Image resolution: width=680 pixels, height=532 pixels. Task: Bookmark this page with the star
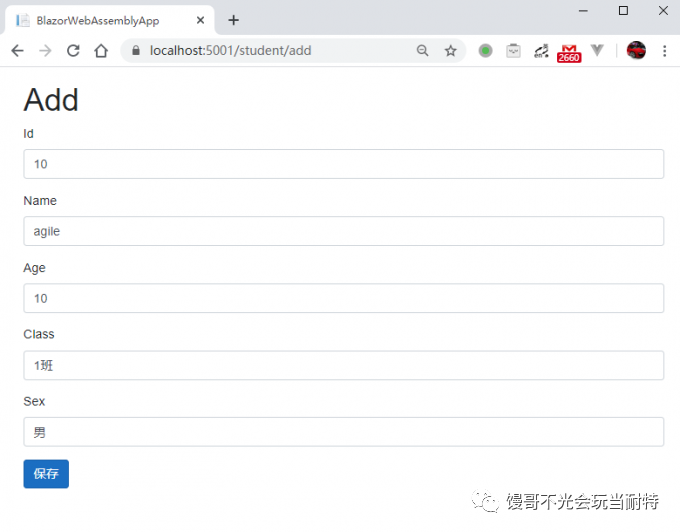[x=451, y=51]
